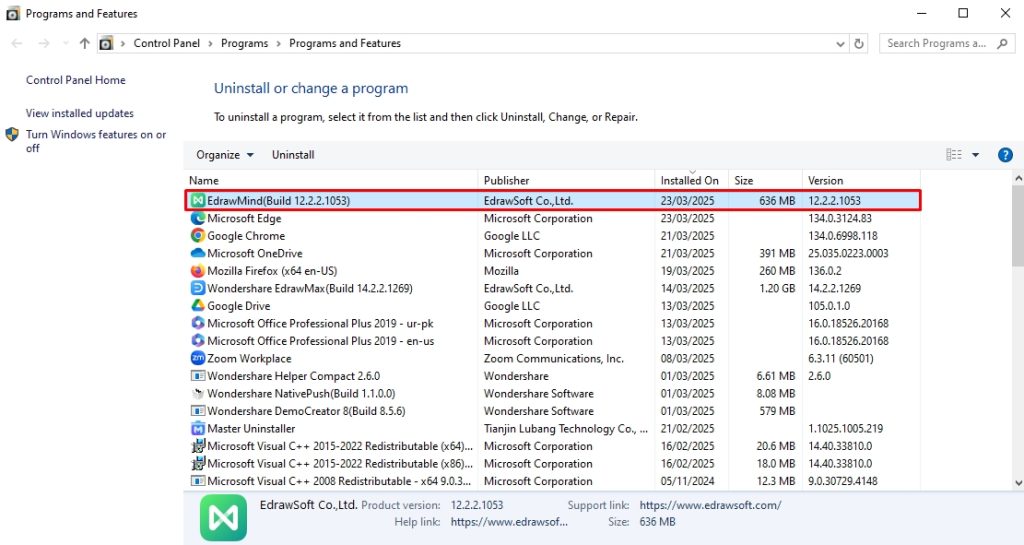Viewport: 1024px width, 545px height.
Task: Click the Google Chrome program icon
Action: (x=197, y=236)
